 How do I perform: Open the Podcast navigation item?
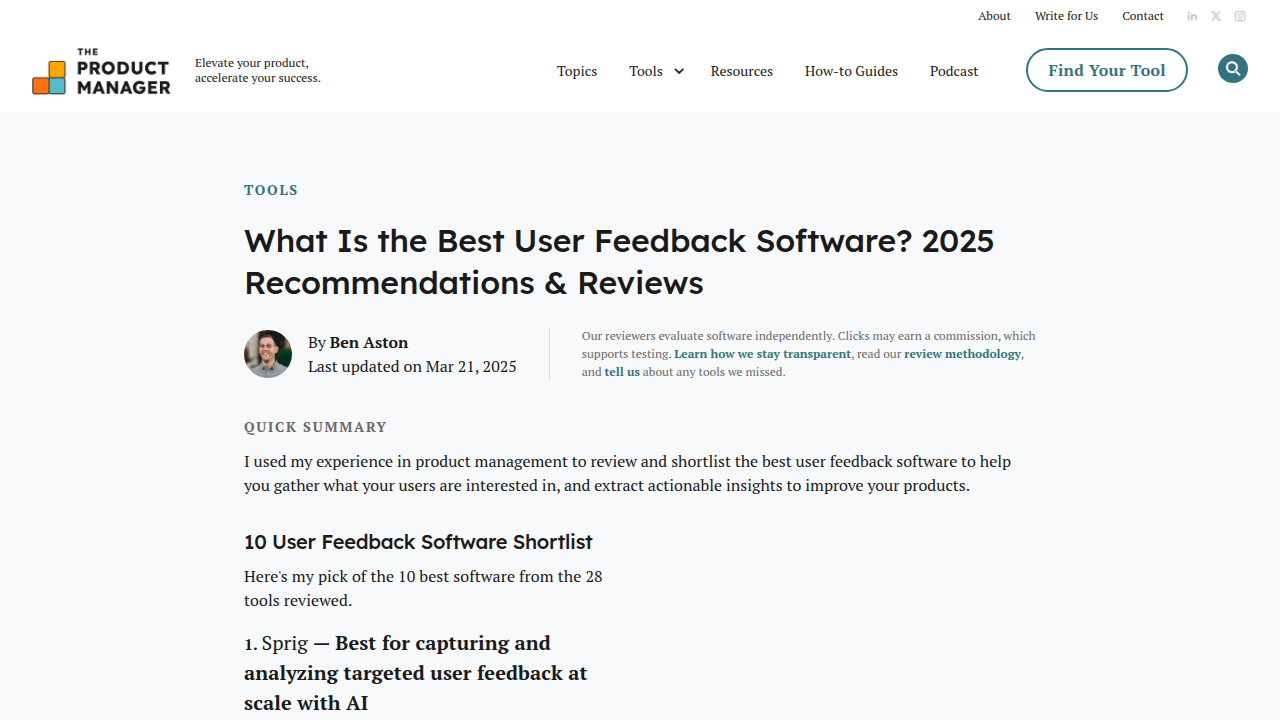point(954,71)
